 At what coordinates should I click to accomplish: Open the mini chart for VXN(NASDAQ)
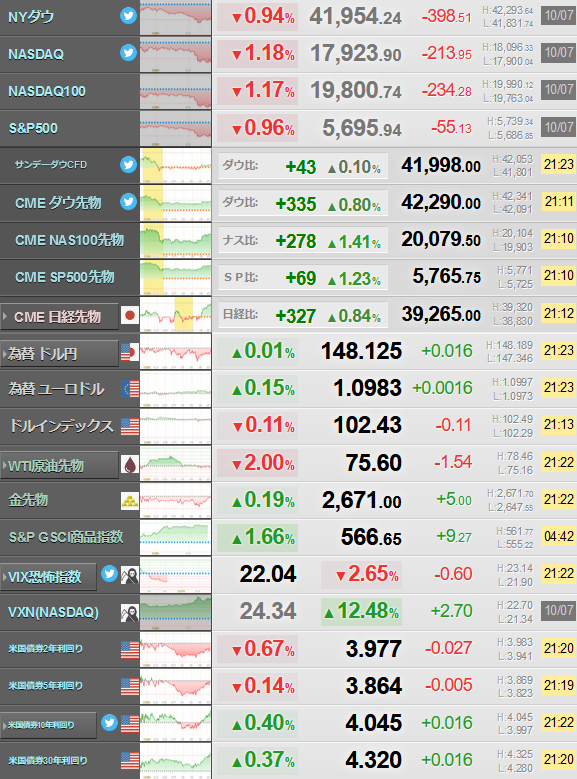click(175, 613)
